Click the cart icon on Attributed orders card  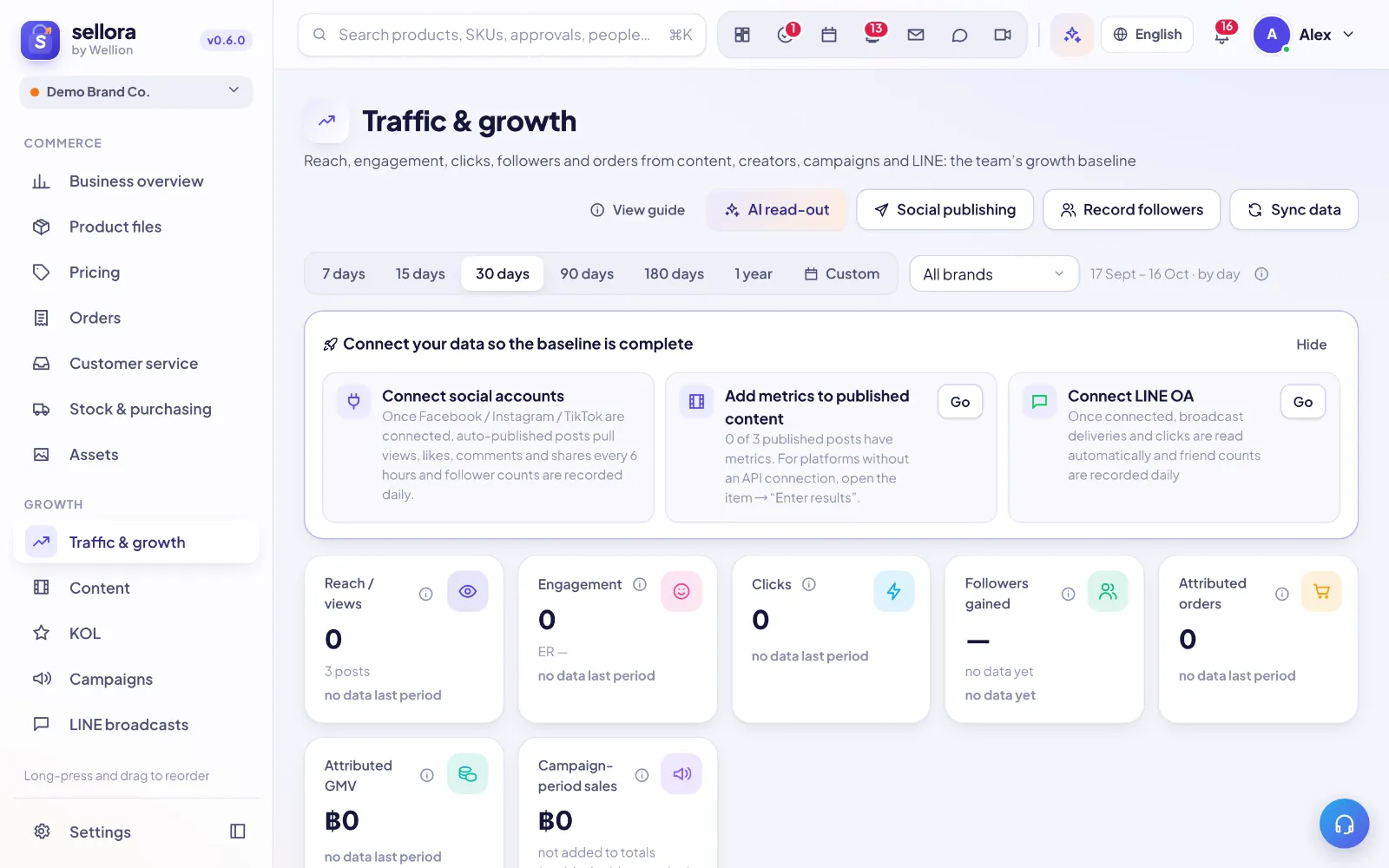point(1322,592)
